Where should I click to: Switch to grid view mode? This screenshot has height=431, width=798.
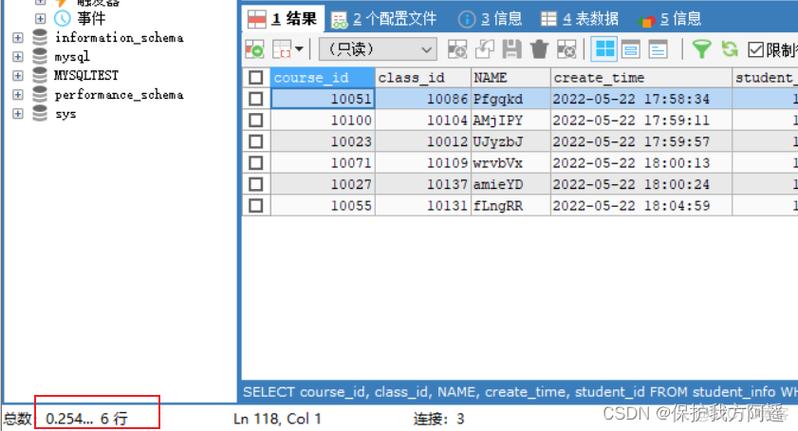[605, 49]
